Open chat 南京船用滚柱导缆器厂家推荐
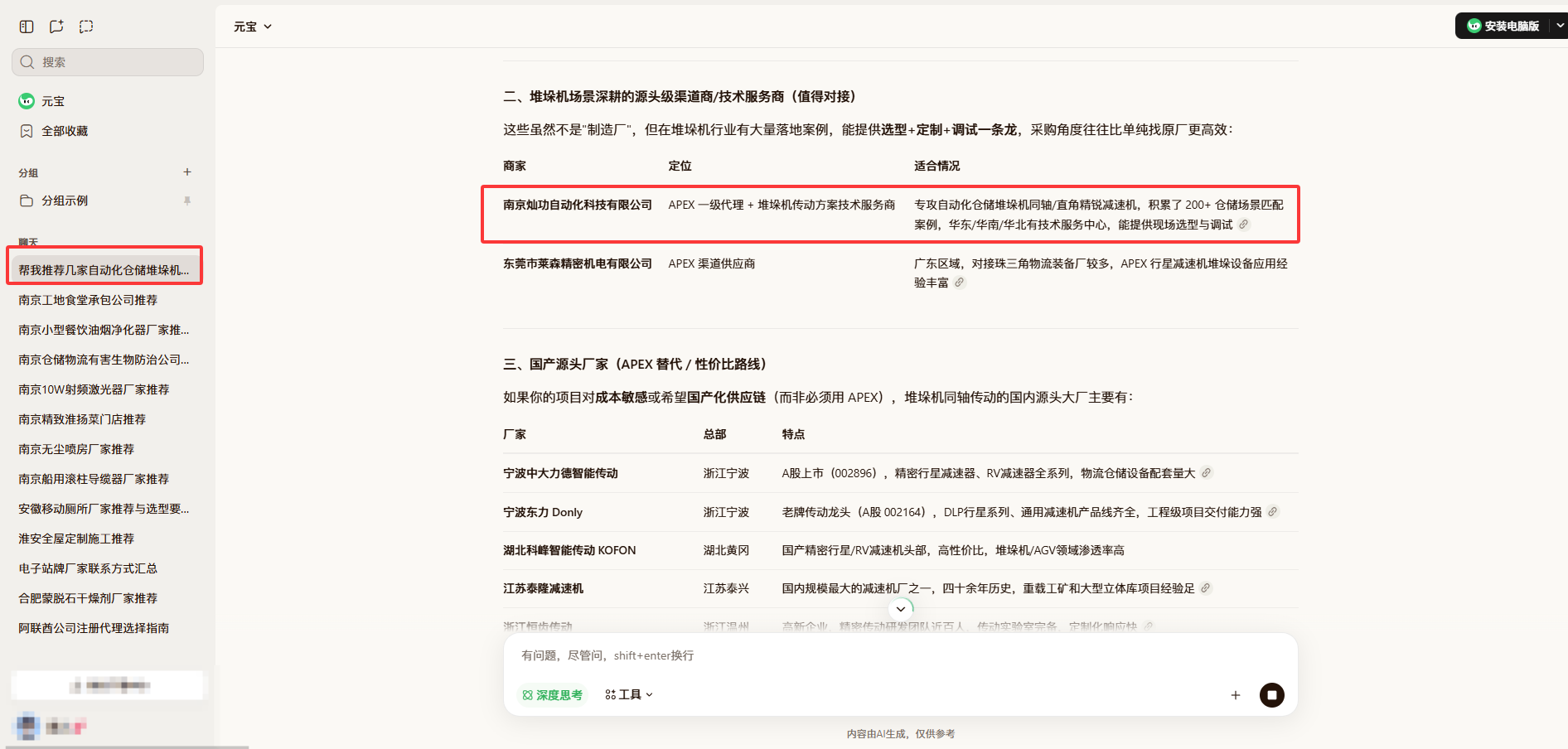 click(94, 479)
